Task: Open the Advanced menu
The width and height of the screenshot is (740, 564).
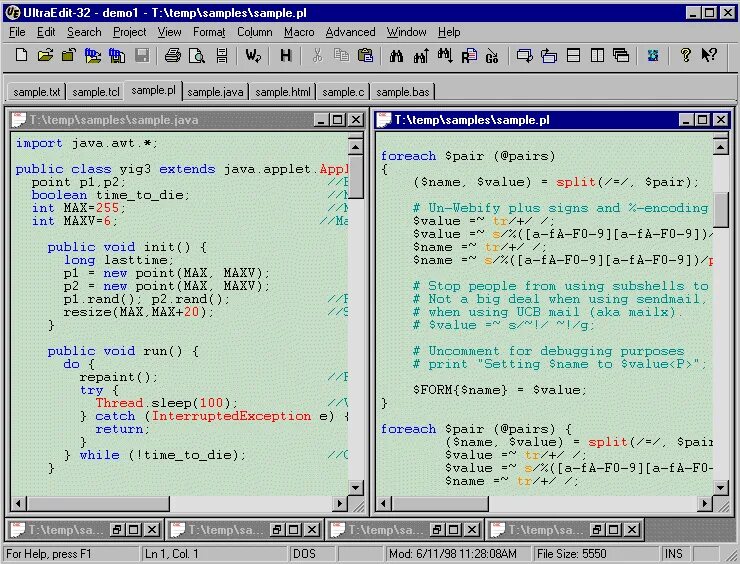Action: coord(350,32)
